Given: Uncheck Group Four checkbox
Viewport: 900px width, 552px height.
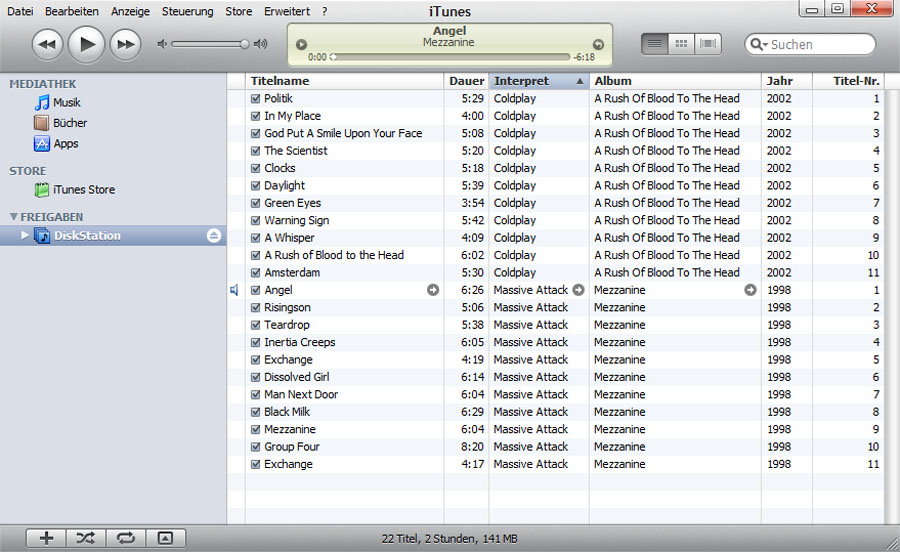Looking at the screenshot, I should tap(255, 447).
